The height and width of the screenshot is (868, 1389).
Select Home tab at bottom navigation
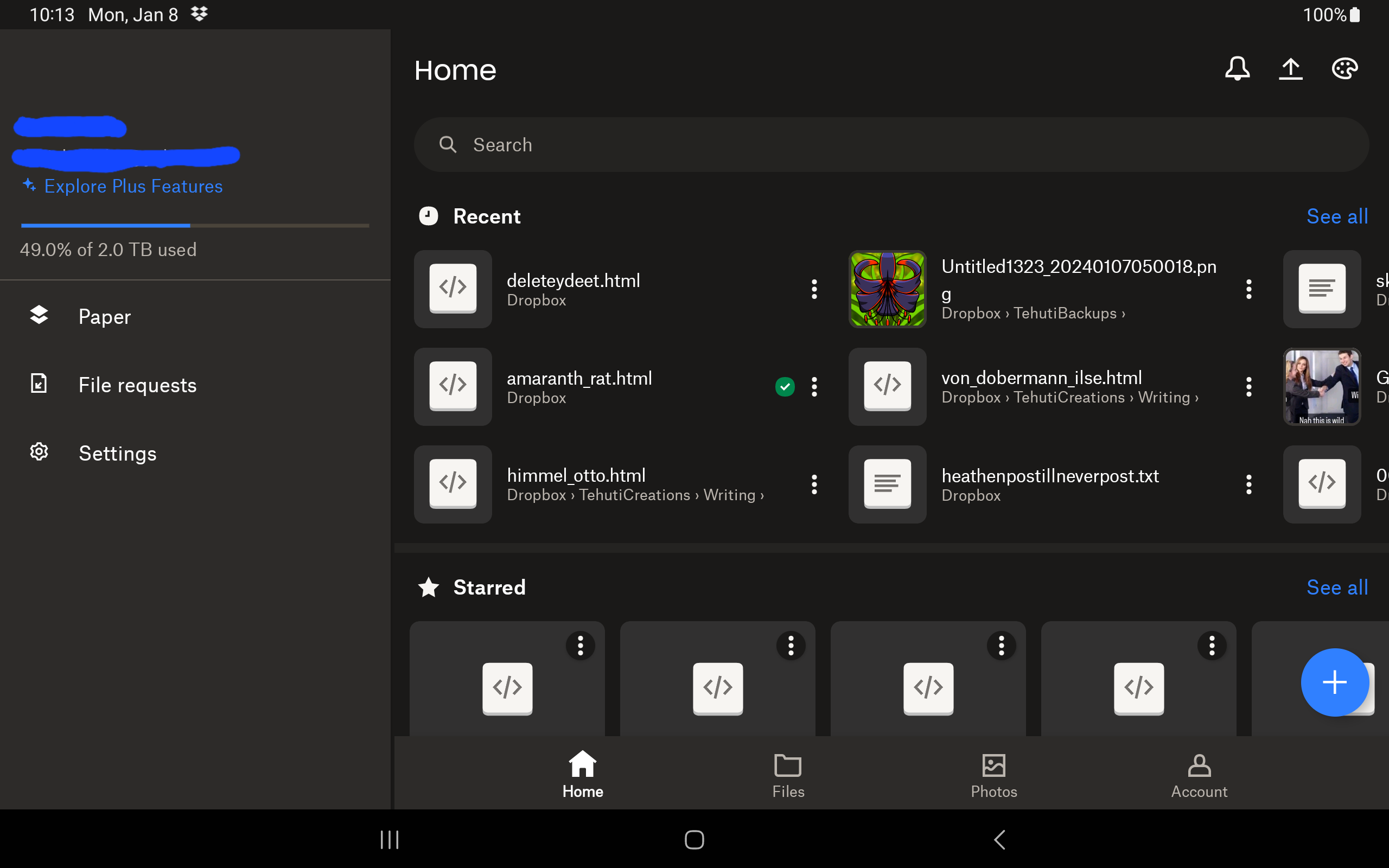pyautogui.click(x=582, y=775)
